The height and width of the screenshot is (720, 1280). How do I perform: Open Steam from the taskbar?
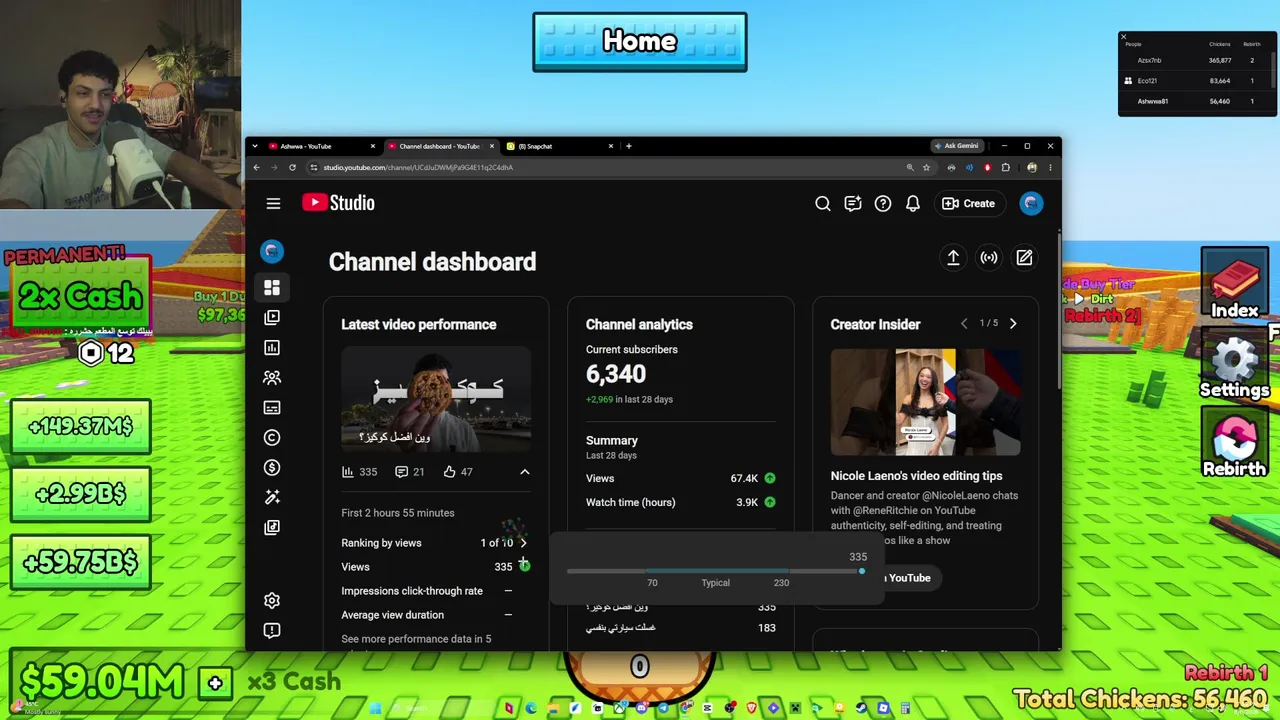[x=861, y=708]
